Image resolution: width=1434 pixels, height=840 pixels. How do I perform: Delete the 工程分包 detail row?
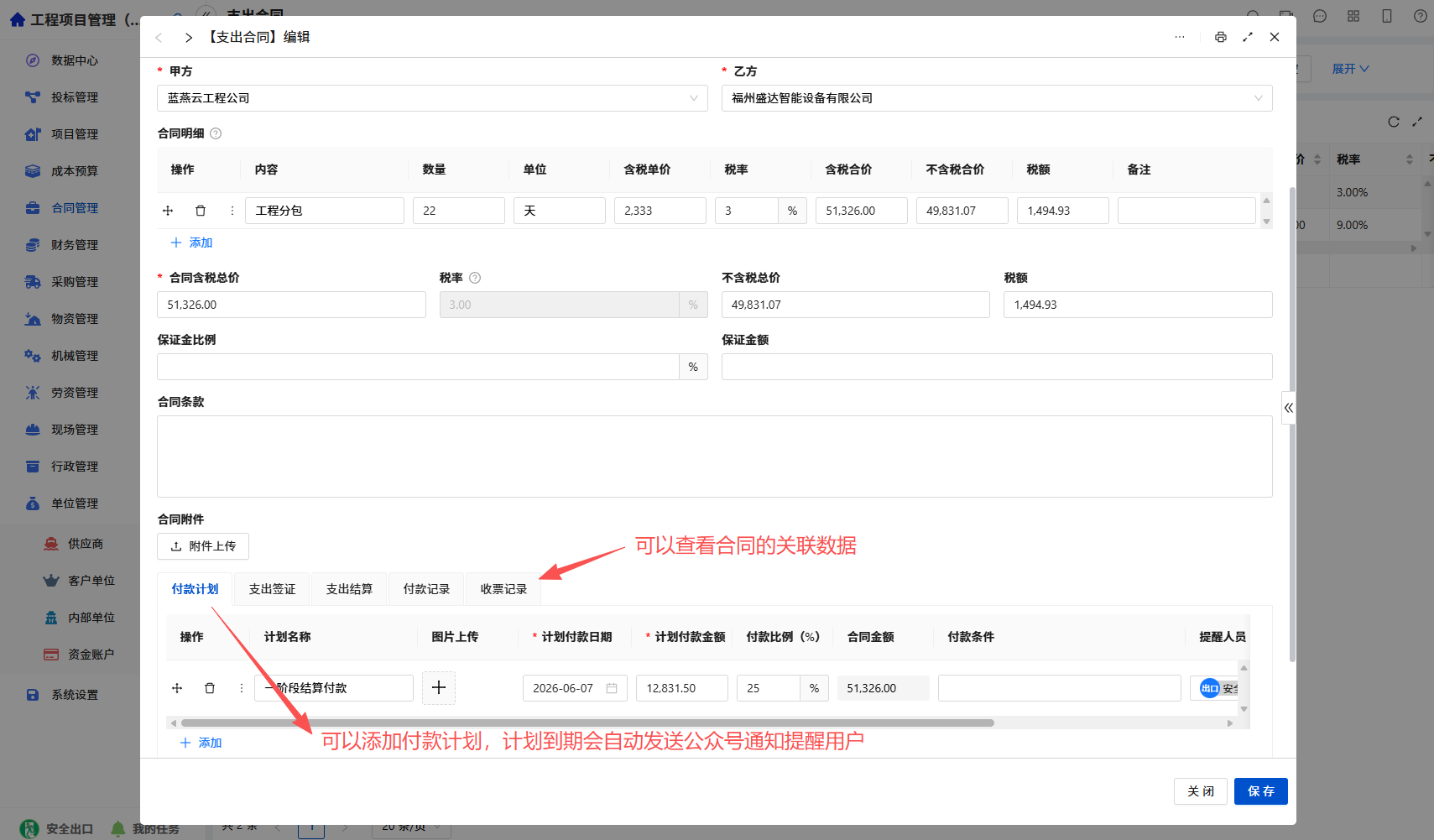coord(201,211)
